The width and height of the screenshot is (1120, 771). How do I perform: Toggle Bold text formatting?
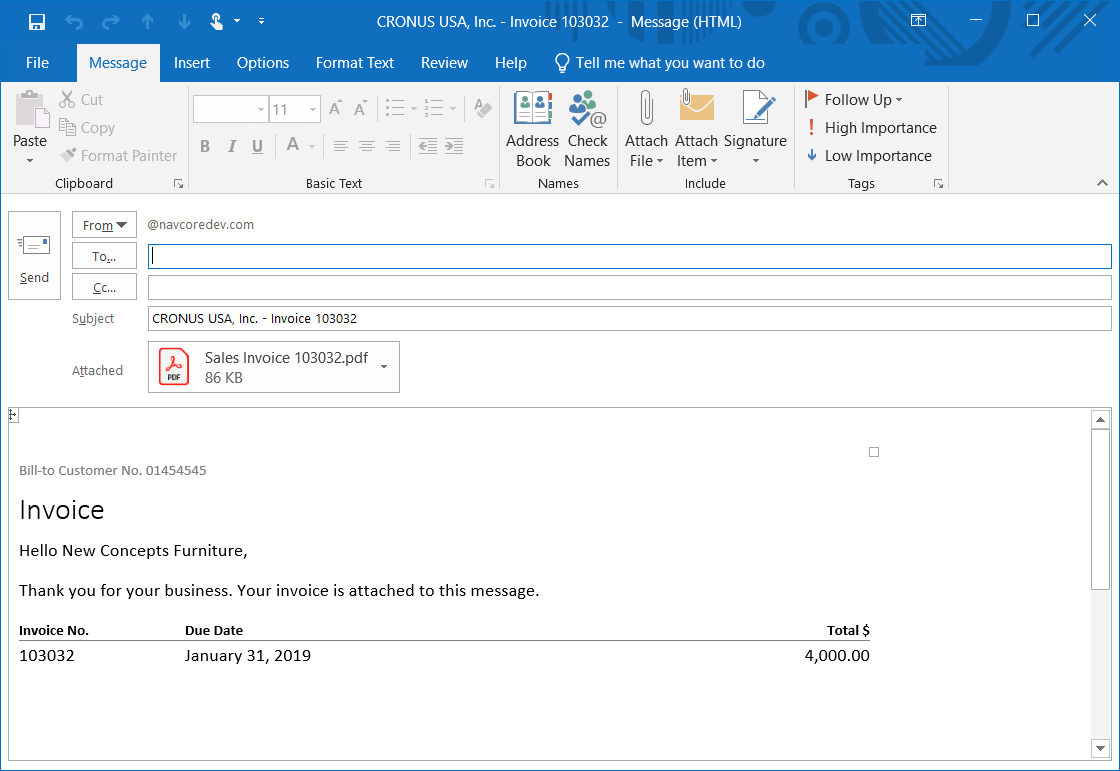205,146
